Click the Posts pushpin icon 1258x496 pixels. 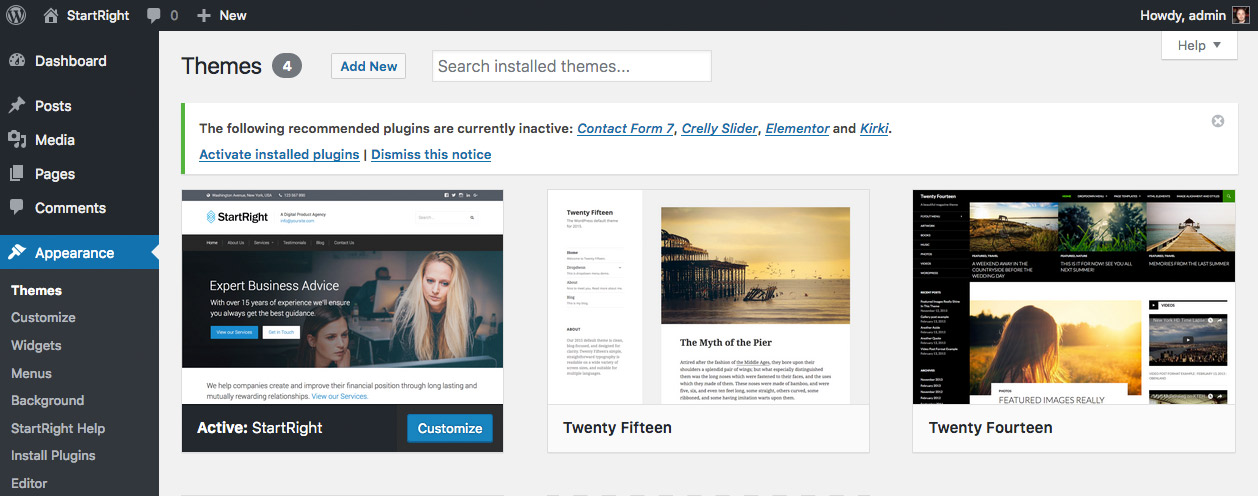coord(17,105)
